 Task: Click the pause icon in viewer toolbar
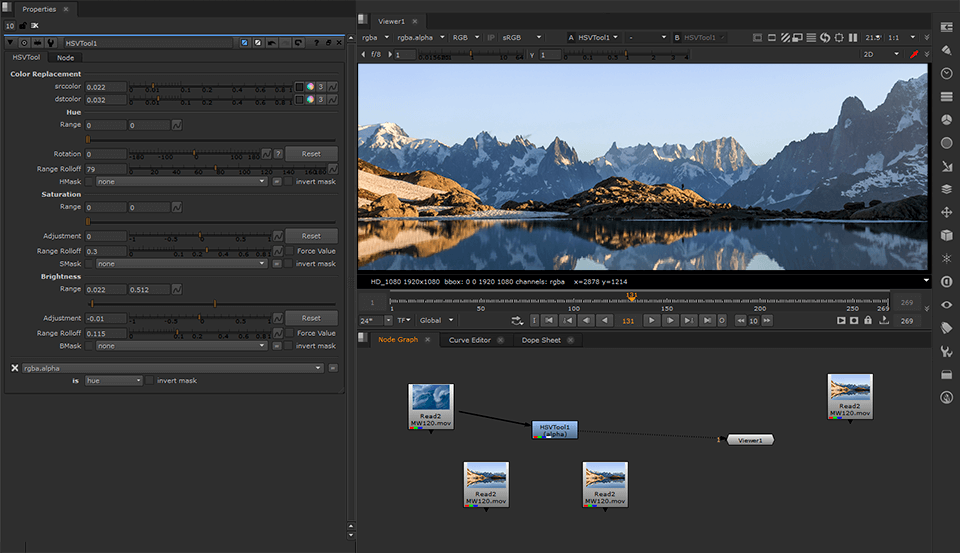pos(853,37)
